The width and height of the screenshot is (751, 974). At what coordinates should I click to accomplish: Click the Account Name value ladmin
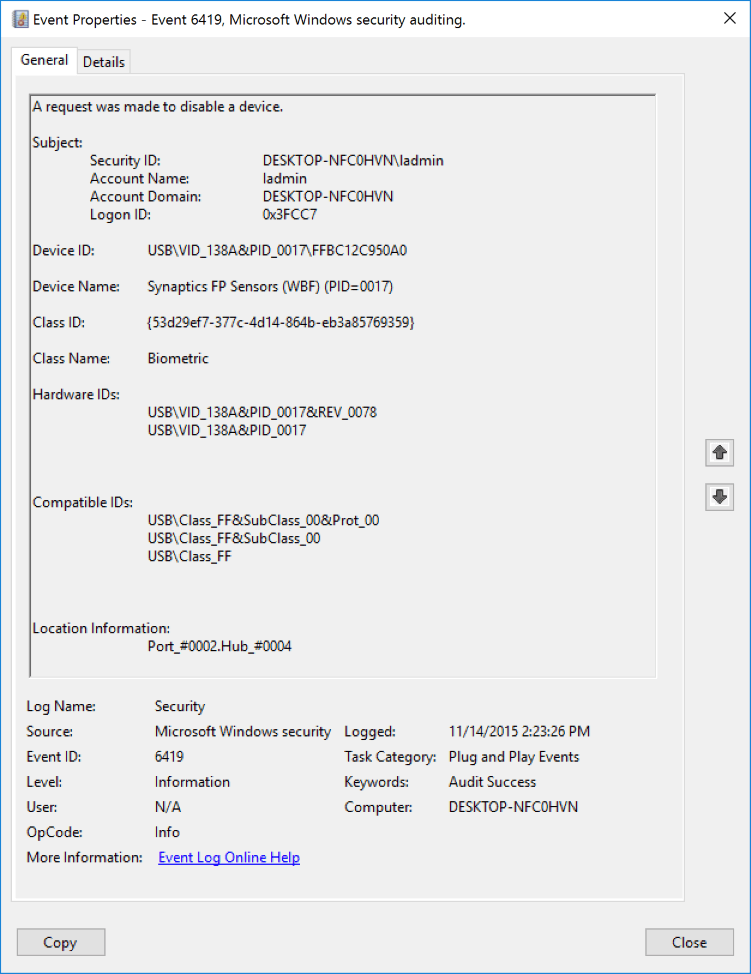click(284, 178)
